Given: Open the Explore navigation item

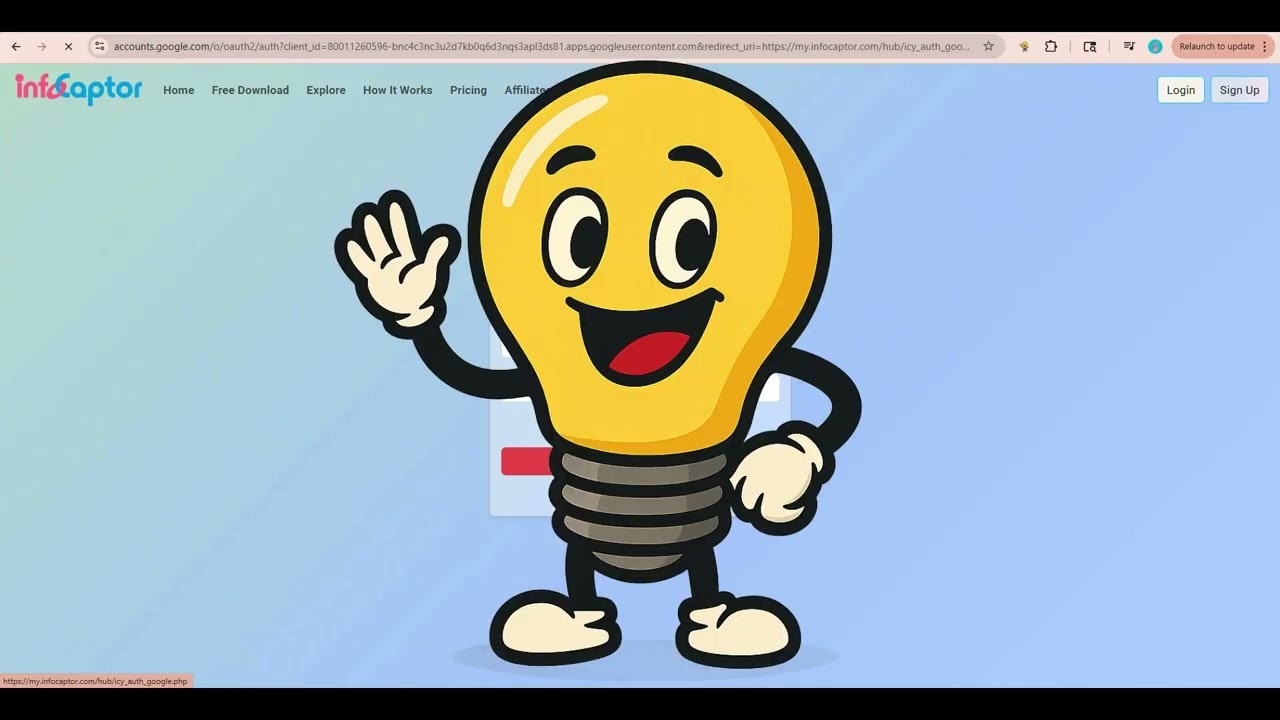Looking at the screenshot, I should point(325,90).
